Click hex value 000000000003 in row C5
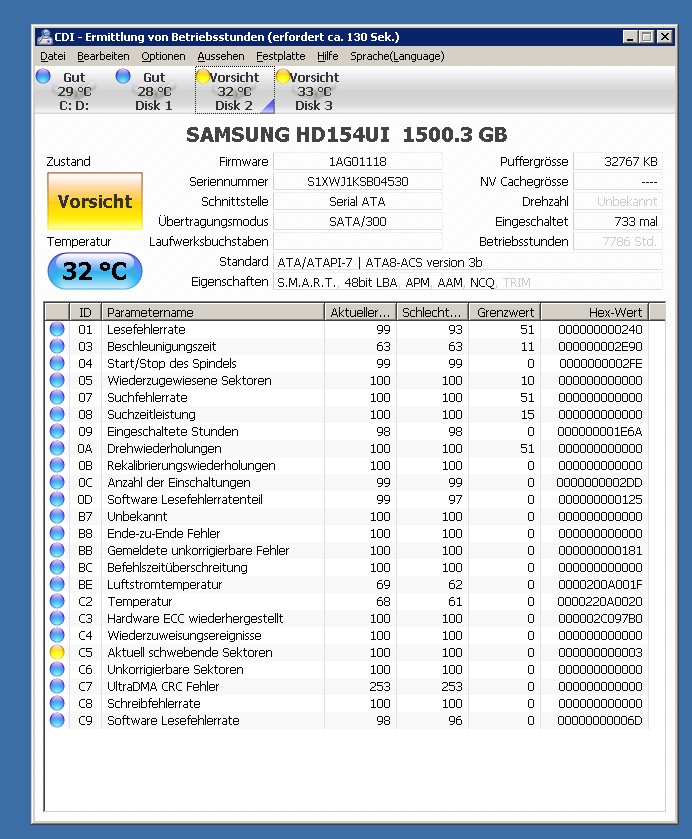This screenshot has height=839, width=692. pyautogui.click(x=600, y=652)
